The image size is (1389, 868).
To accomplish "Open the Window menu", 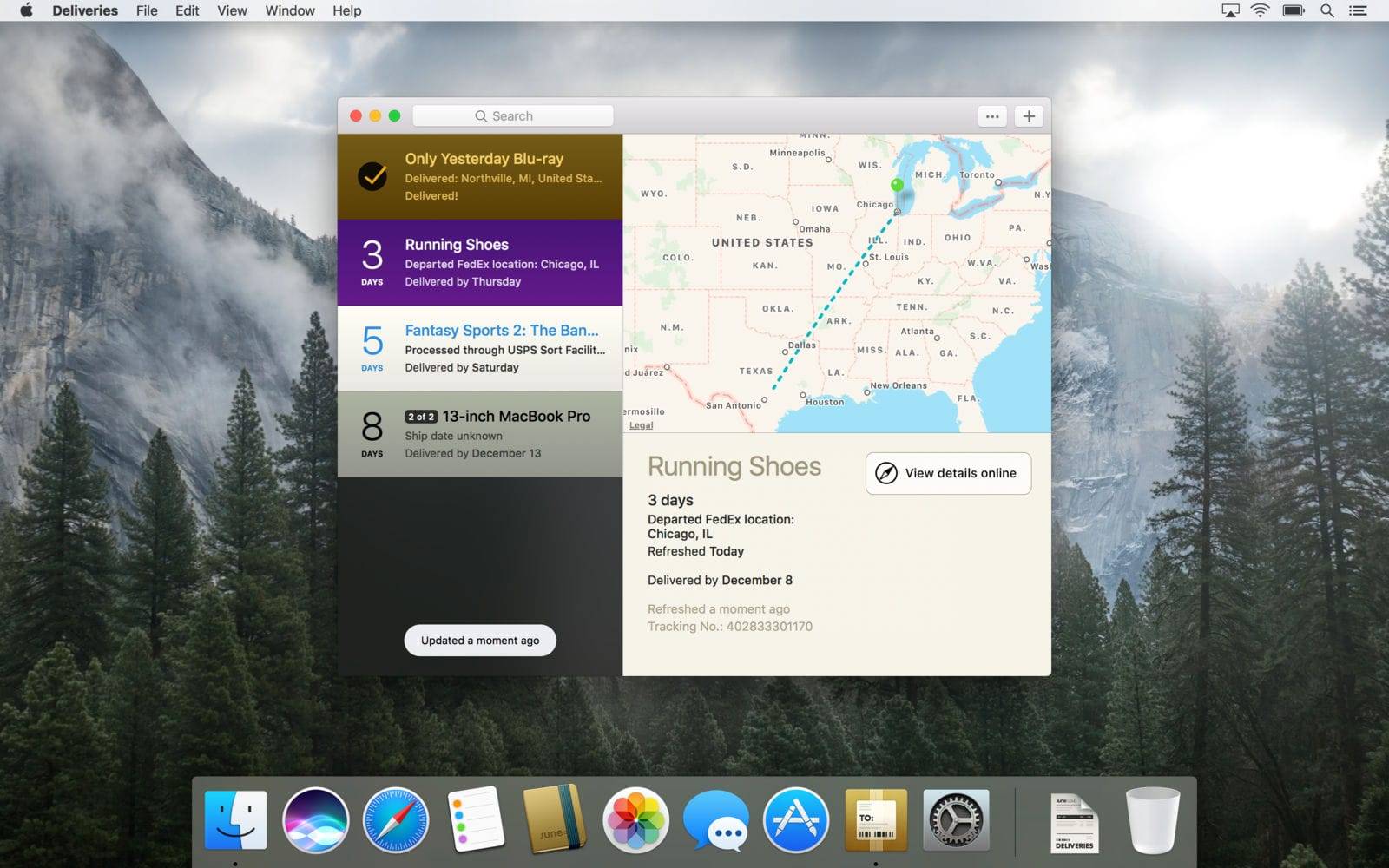I will [290, 10].
